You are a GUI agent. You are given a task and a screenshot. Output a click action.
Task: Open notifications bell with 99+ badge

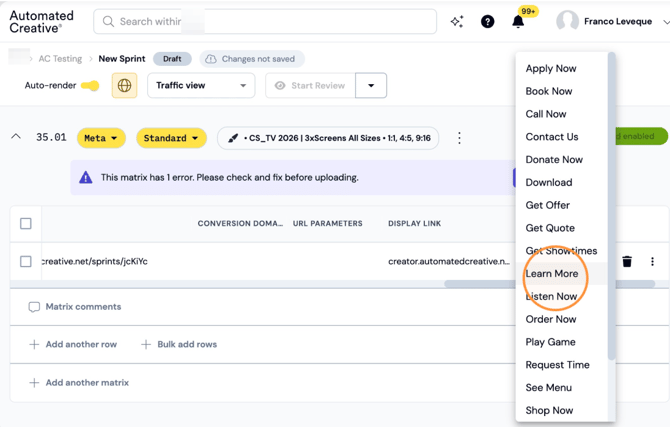518,21
